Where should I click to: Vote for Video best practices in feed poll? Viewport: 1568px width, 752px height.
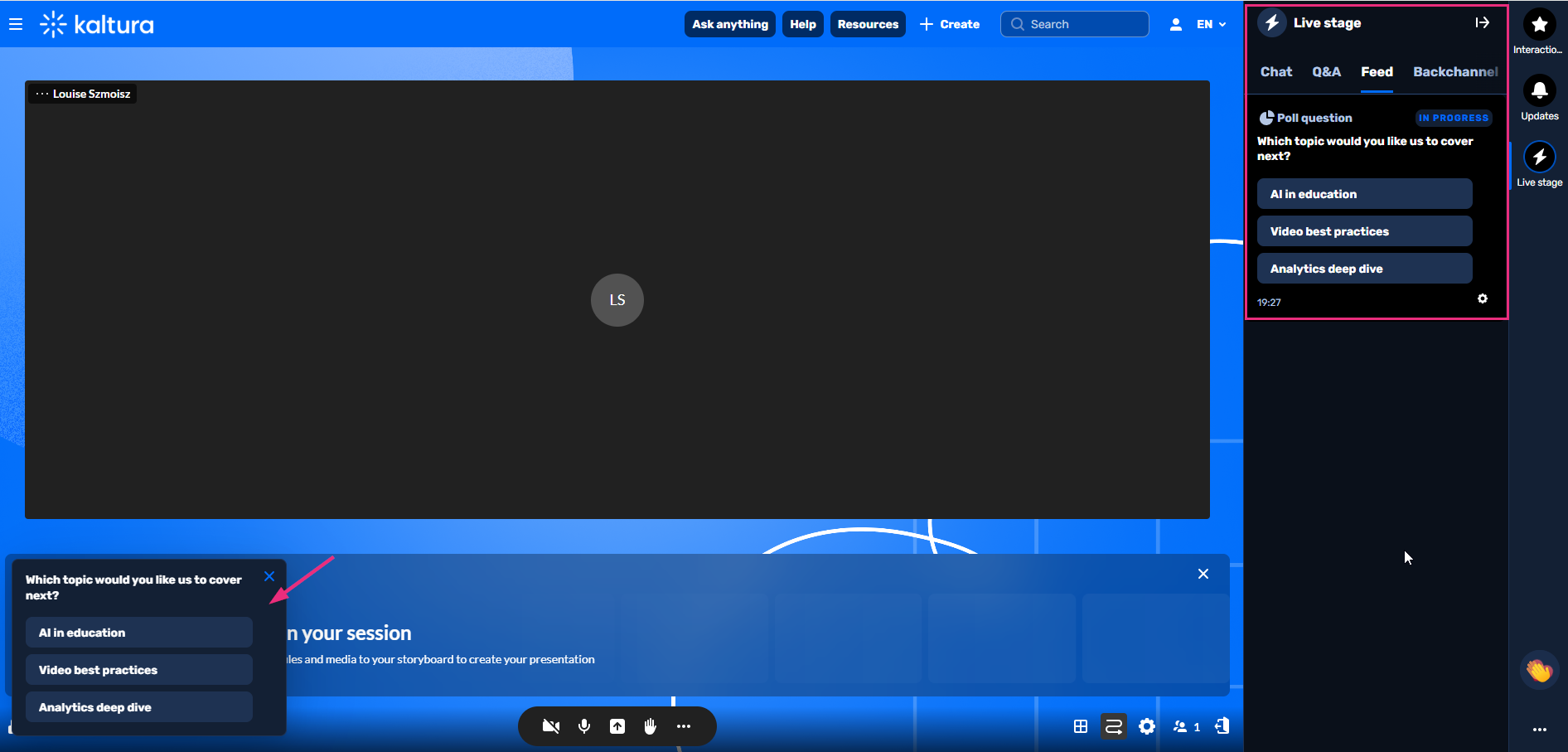tap(1364, 231)
